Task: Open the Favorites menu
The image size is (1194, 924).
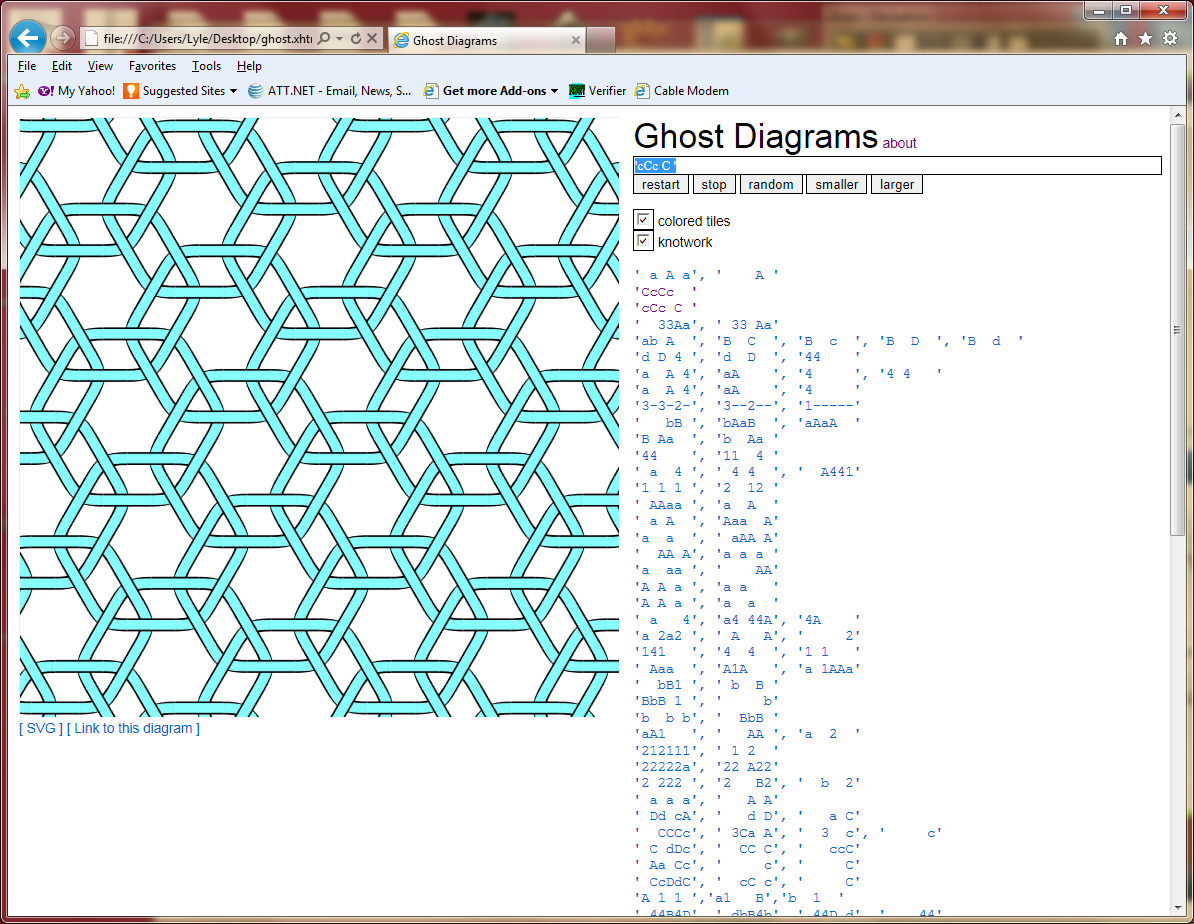Action: click(x=152, y=66)
